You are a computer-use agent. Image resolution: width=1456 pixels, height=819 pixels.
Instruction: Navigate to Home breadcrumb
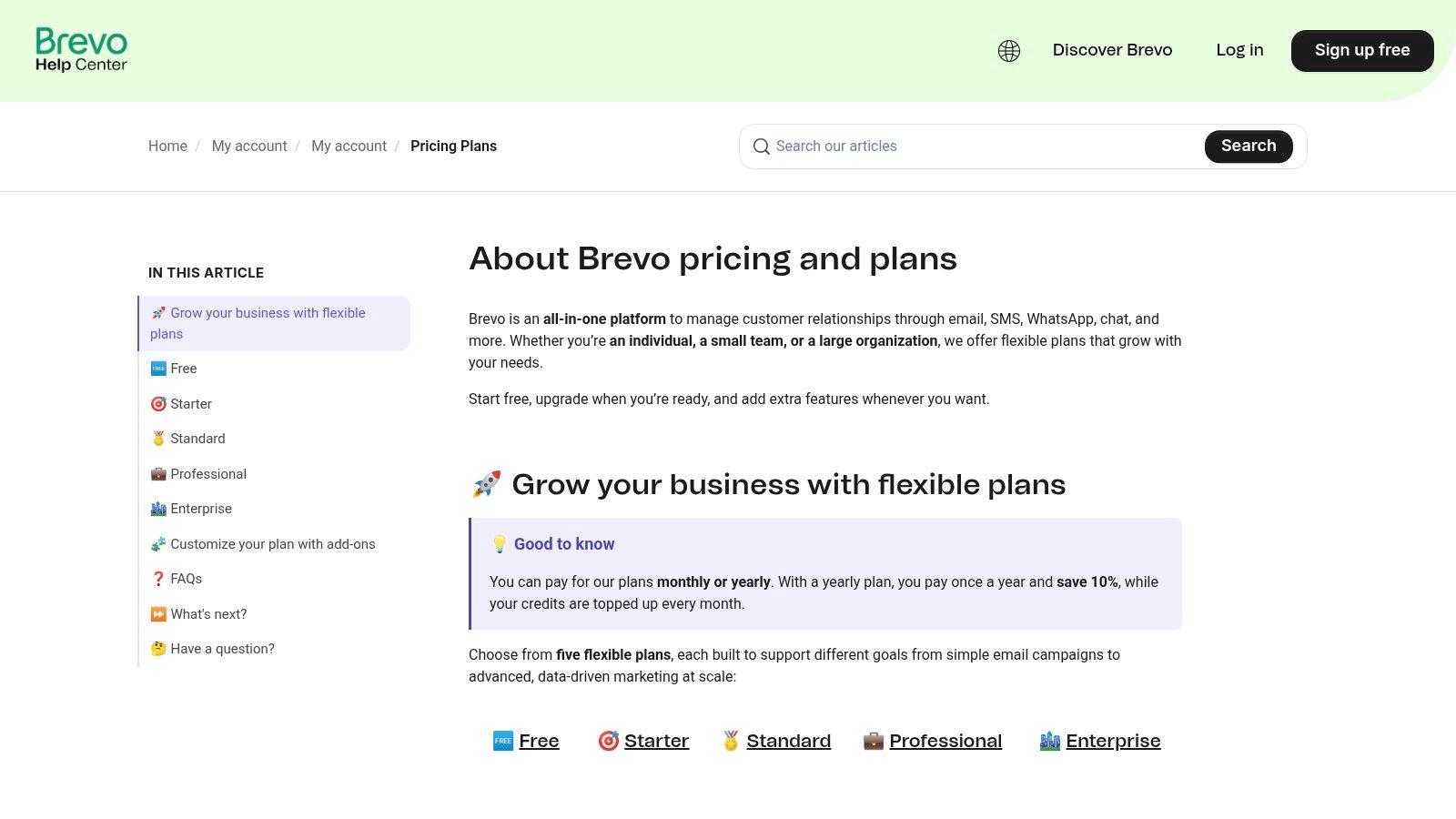coord(167,147)
